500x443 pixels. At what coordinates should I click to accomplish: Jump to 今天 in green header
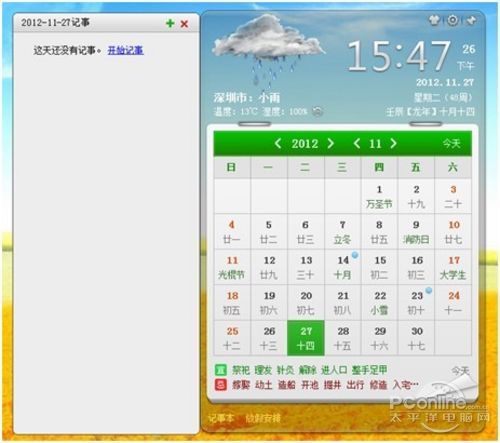(452, 144)
